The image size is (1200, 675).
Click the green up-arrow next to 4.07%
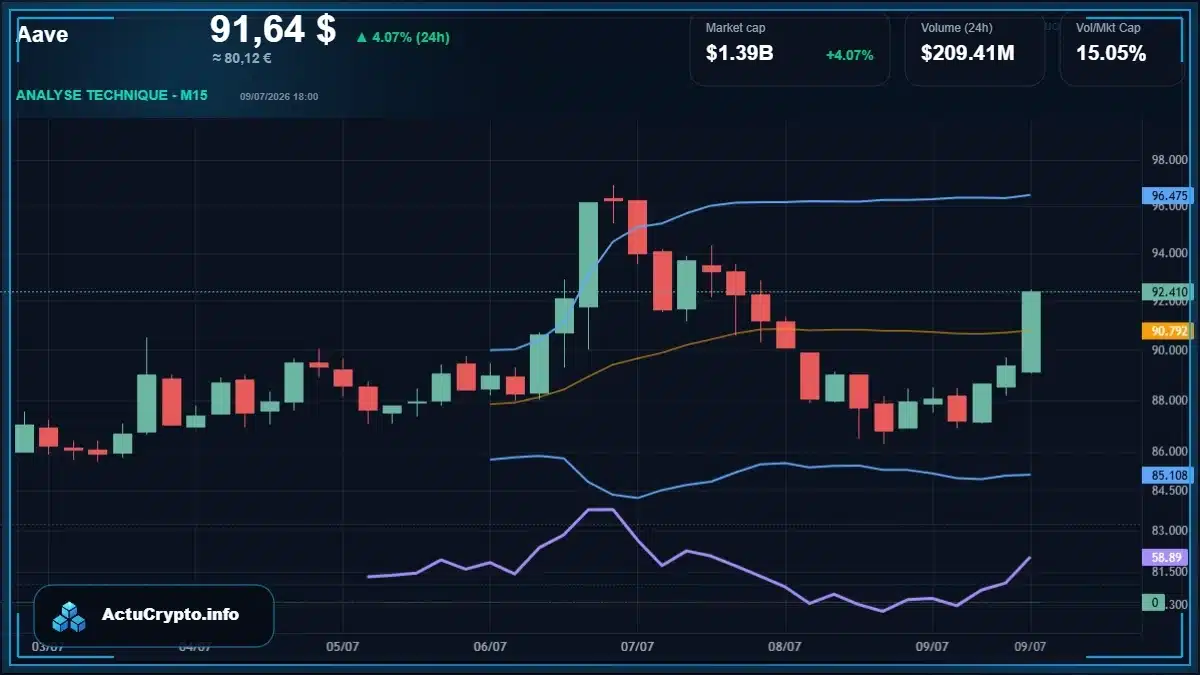pyautogui.click(x=362, y=38)
